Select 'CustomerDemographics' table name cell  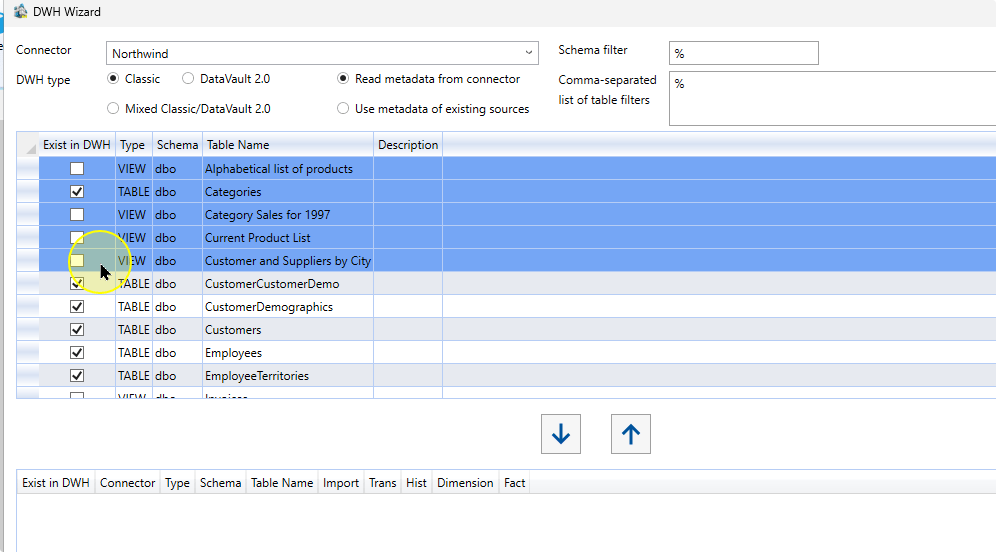pyautogui.click(x=288, y=307)
